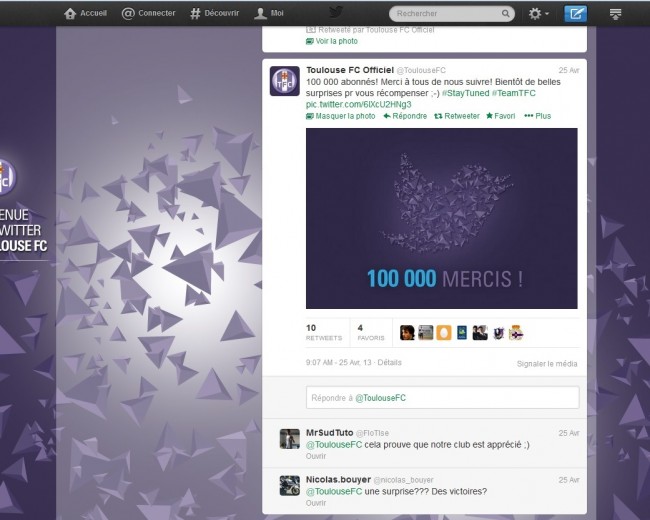This screenshot has width=650, height=520.
Task: Open Toulouse FC Officiel avatar
Action: (x=285, y=81)
